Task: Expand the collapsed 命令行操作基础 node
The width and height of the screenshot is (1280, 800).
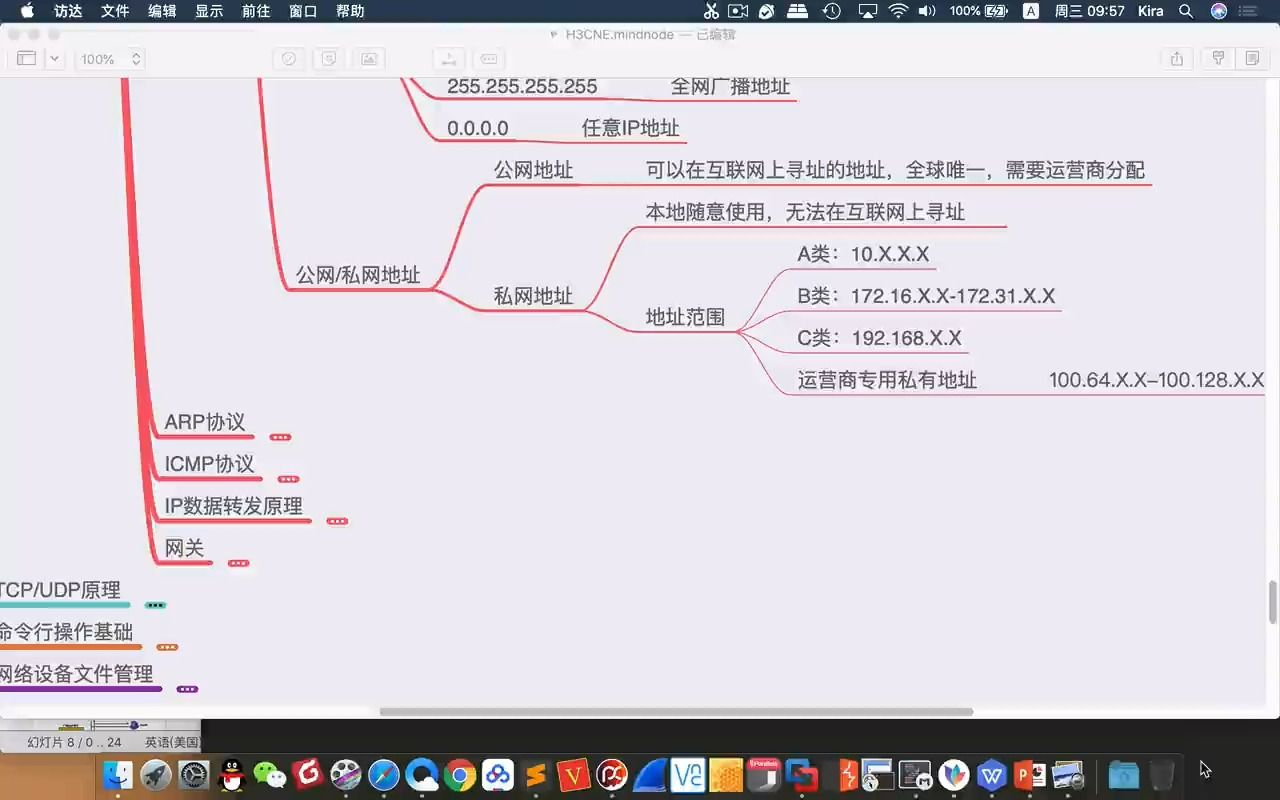Action: [167, 647]
